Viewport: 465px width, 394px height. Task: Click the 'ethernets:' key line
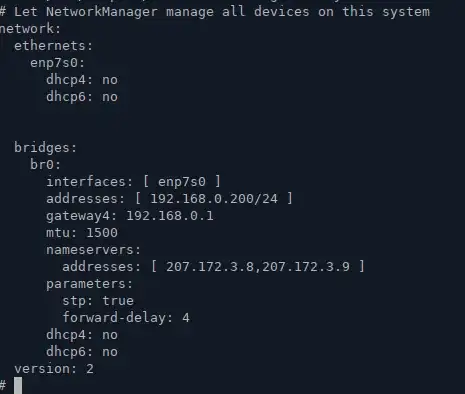(53, 46)
